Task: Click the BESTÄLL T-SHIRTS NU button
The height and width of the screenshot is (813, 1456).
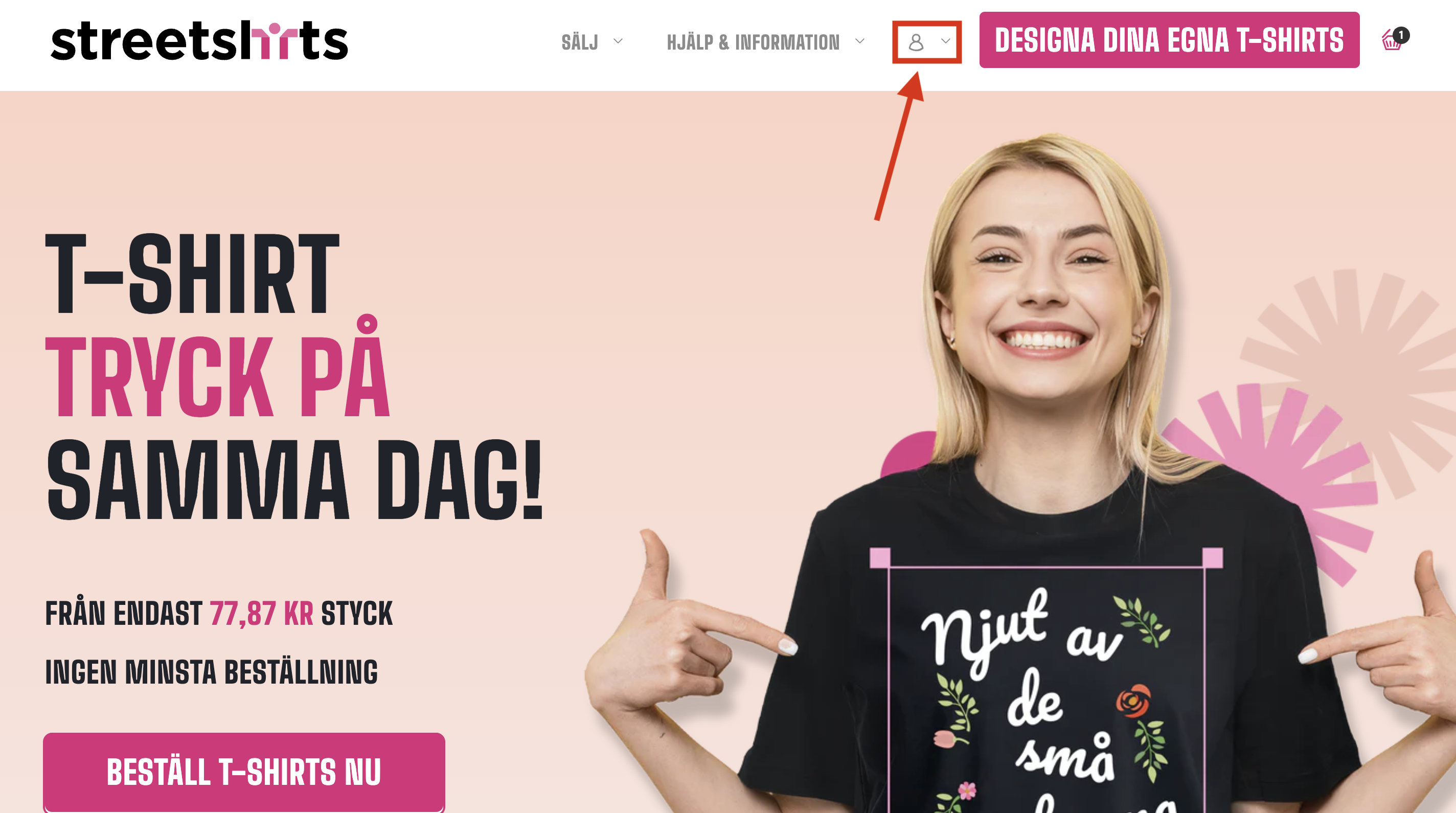Action: (x=244, y=772)
